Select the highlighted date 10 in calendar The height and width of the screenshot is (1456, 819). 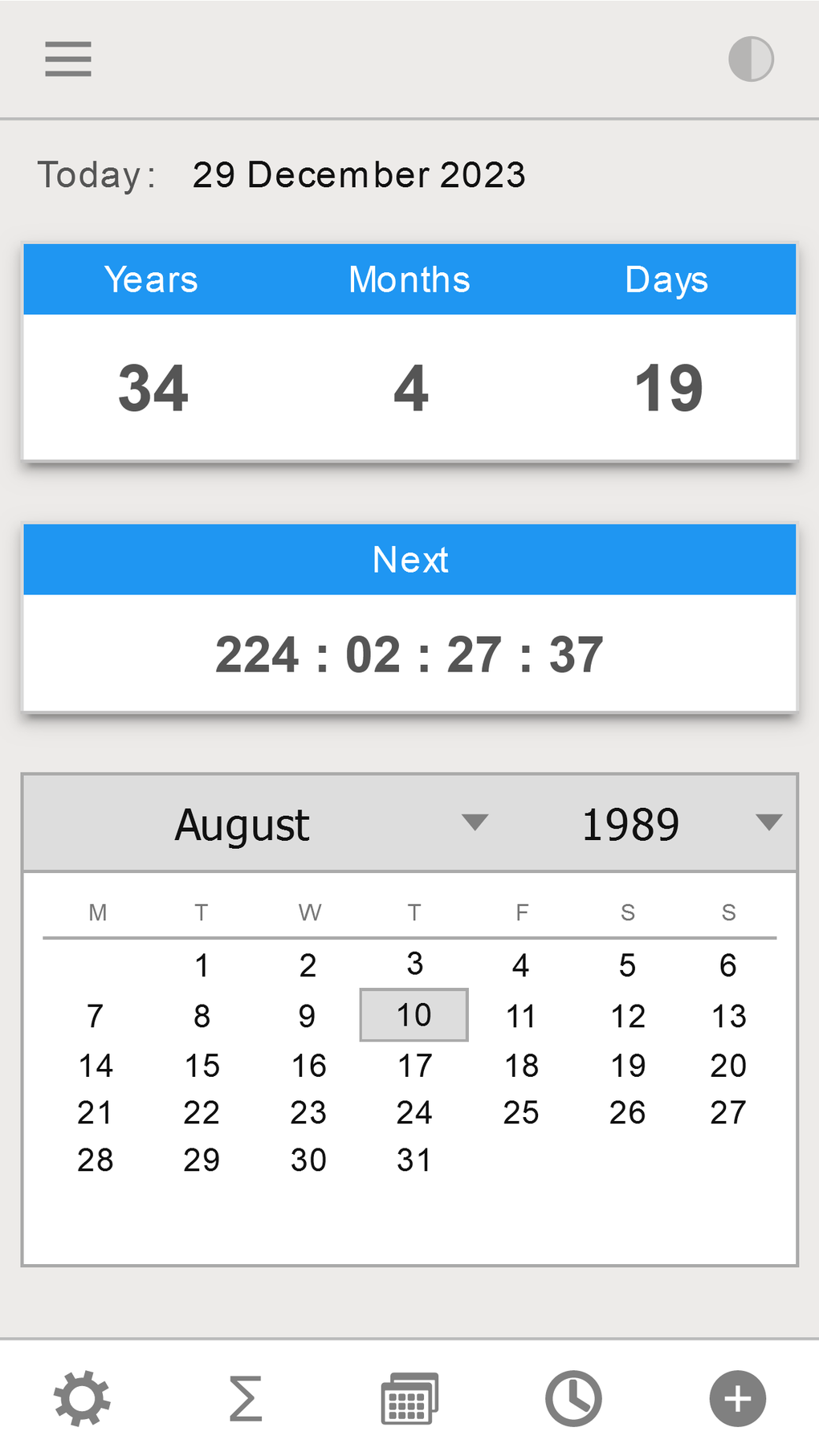[x=414, y=1014]
